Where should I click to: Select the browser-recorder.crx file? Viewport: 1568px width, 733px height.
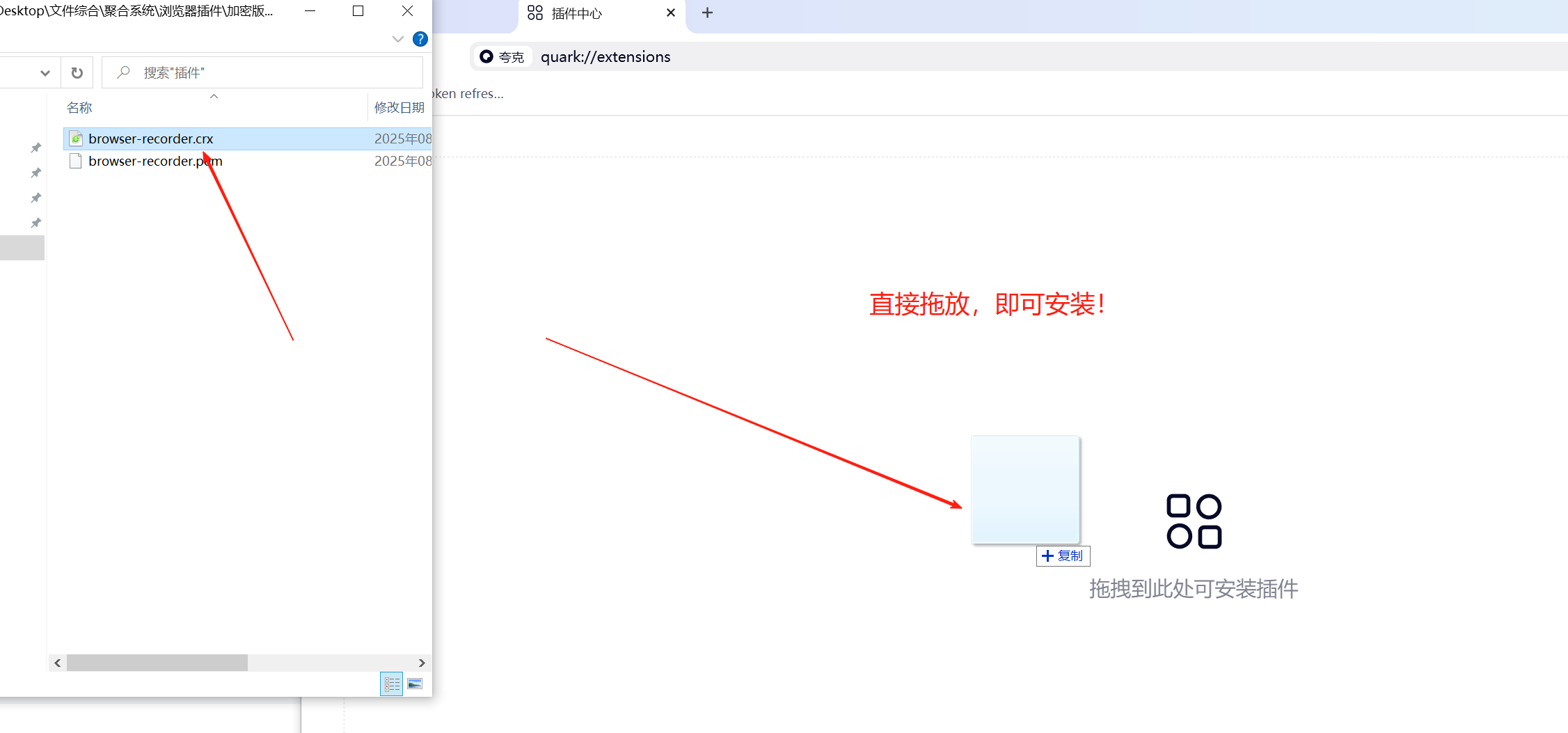click(x=151, y=139)
